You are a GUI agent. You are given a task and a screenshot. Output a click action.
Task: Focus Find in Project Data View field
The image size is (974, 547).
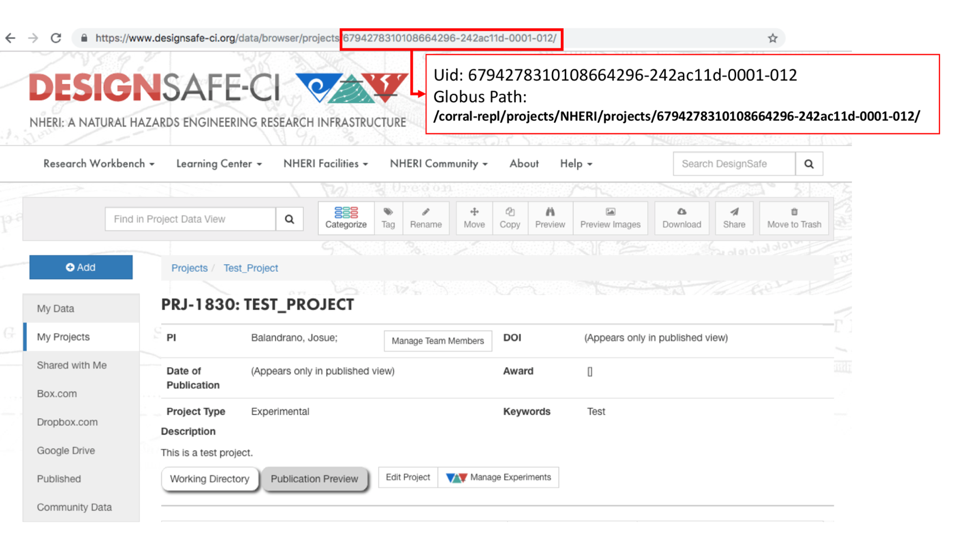(190, 219)
